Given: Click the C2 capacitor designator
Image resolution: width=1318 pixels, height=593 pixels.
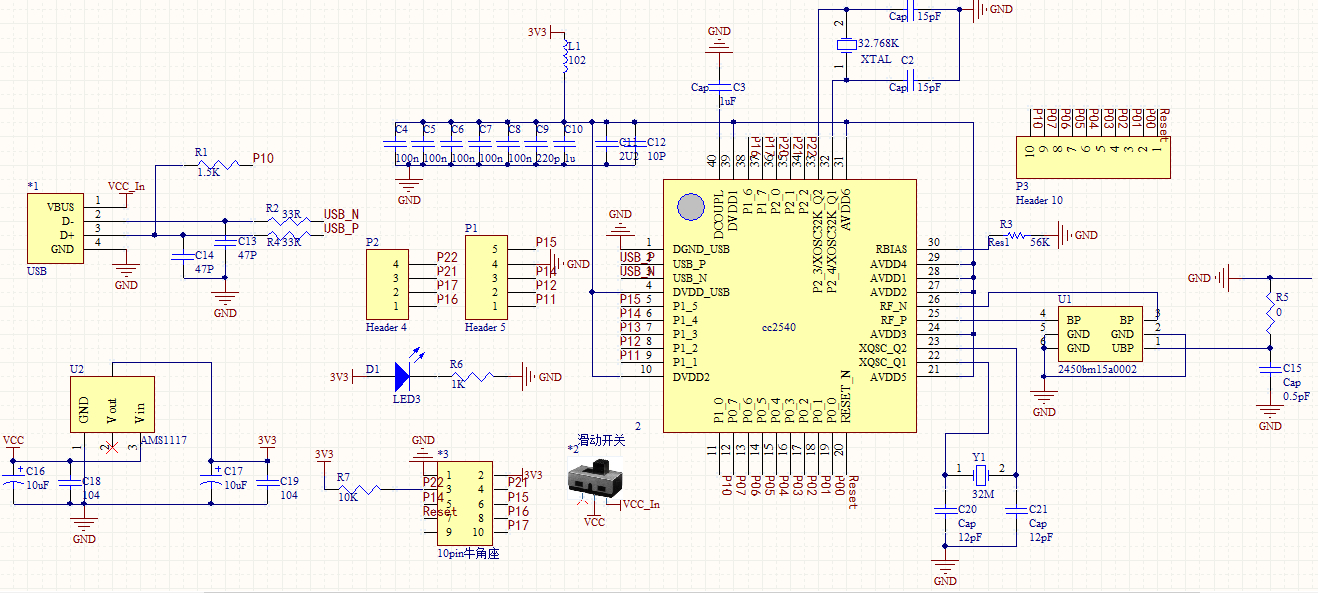Looking at the screenshot, I should 907,60.
